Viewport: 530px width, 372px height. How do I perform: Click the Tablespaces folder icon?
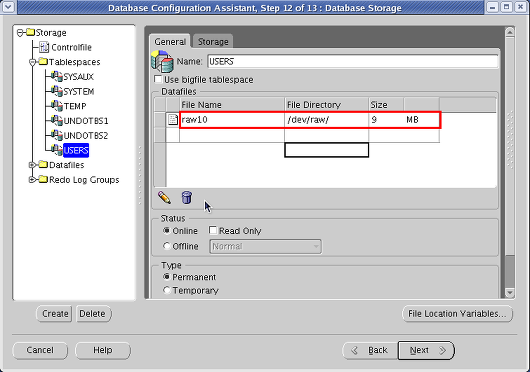pyautogui.click(x=43, y=61)
